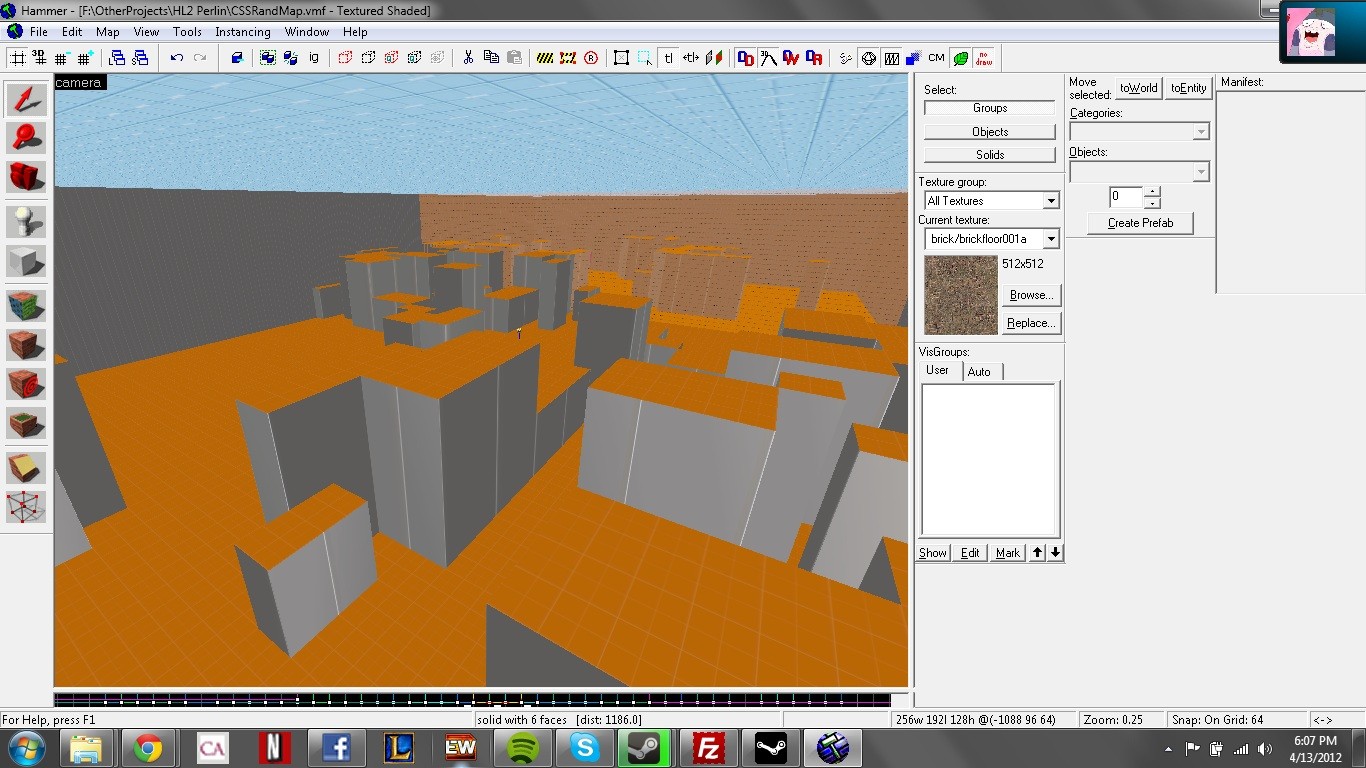Open Spotify from the taskbar

[x=522, y=747]
